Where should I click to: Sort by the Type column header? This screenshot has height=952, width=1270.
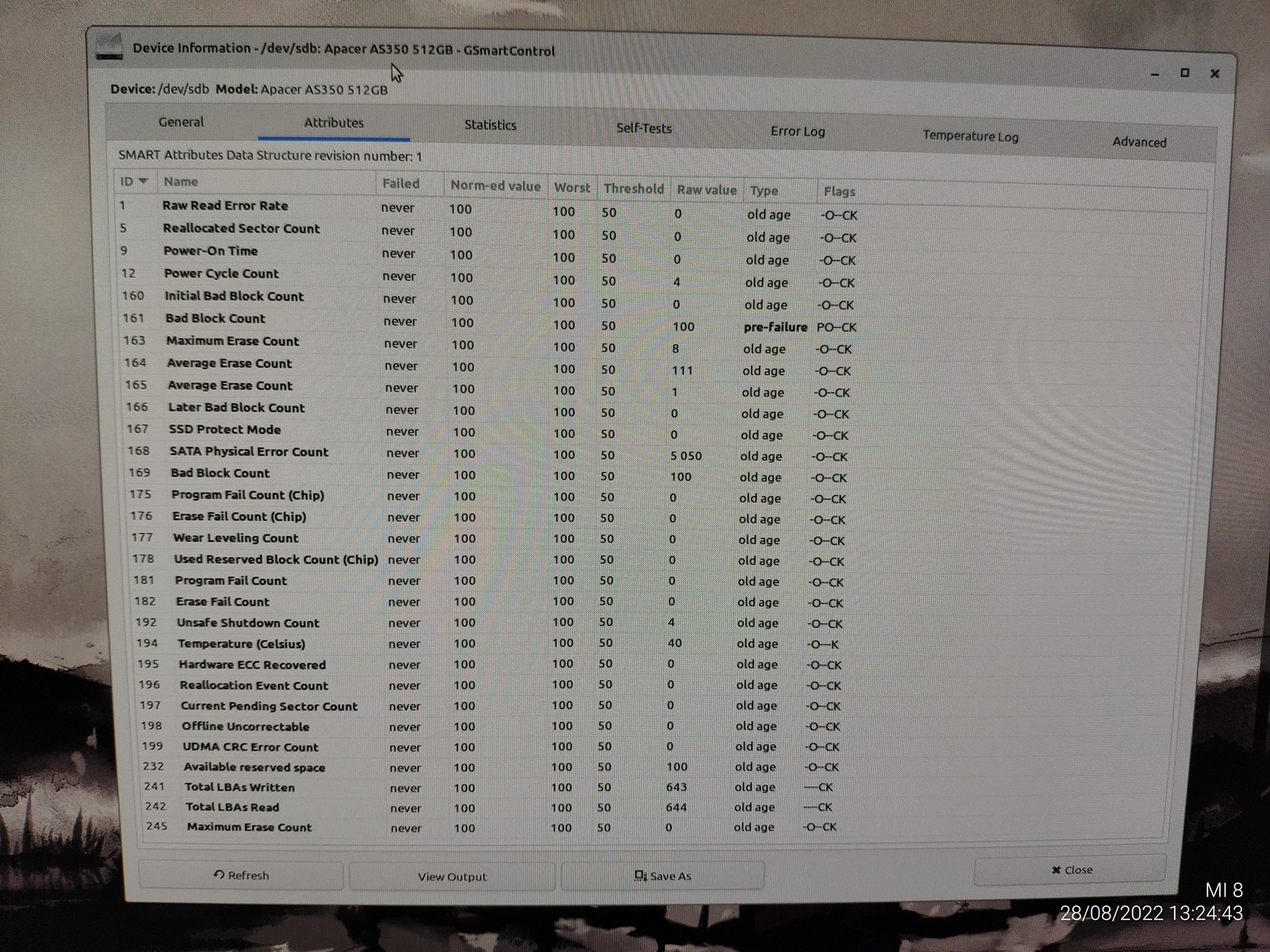pos(780,191)
